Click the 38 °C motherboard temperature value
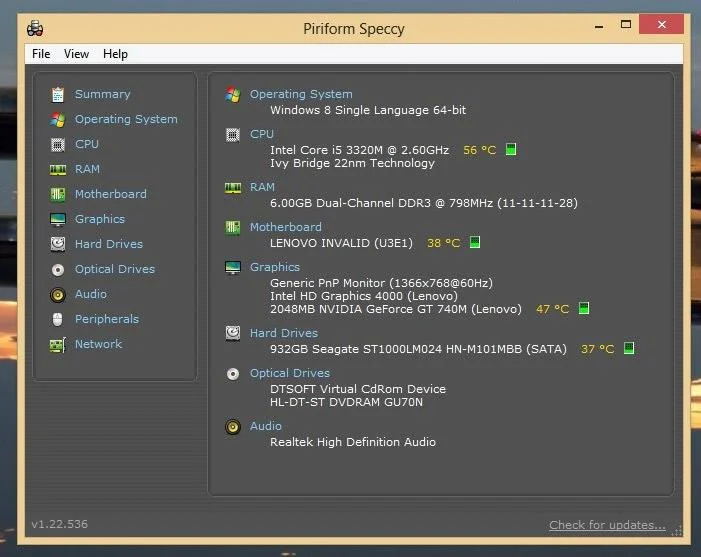The image size is (701, 557). pyautogui.click(x=443, y=243)
